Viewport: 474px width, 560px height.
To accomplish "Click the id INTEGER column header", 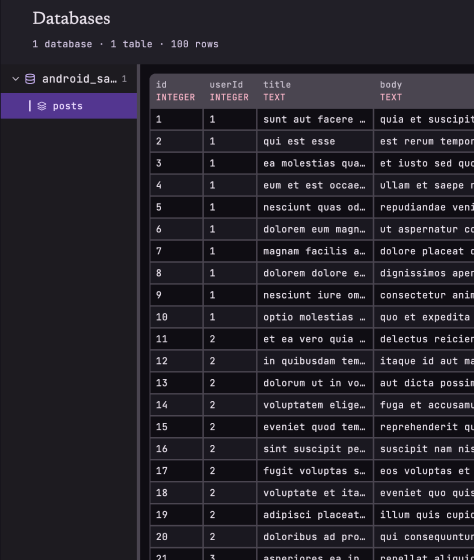I will pos(177,91).
